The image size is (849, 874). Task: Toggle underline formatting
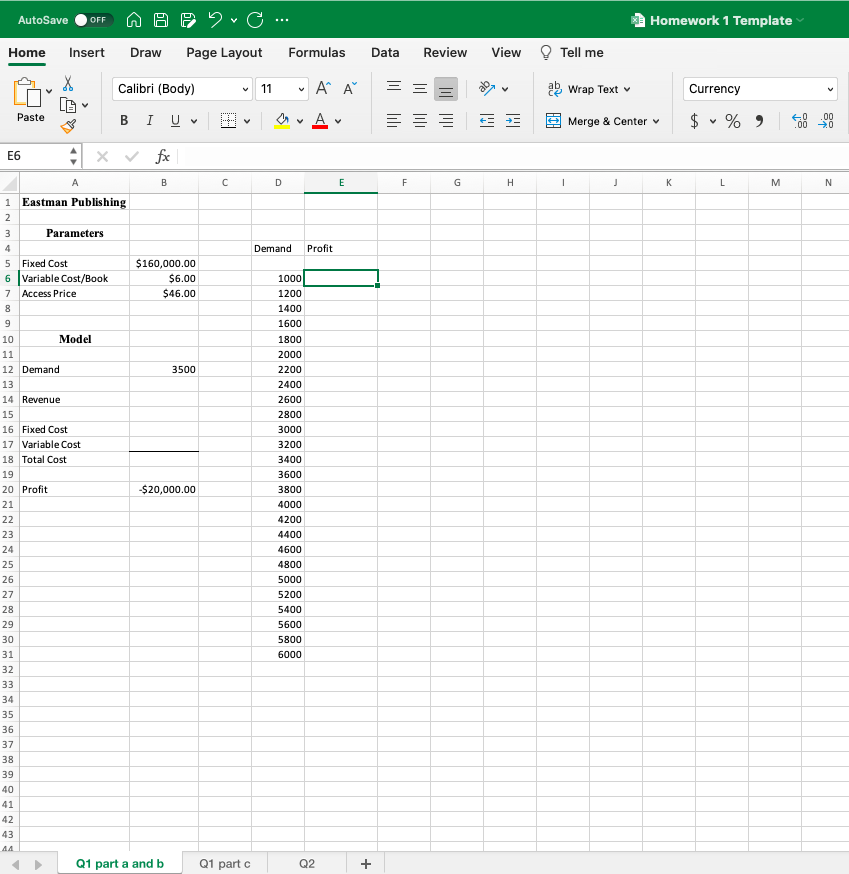[175, 120]
